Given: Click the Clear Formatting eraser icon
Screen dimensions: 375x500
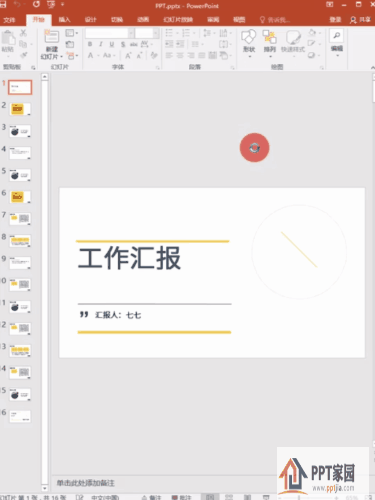Looking at the screenshot, I should pos(154,55).
